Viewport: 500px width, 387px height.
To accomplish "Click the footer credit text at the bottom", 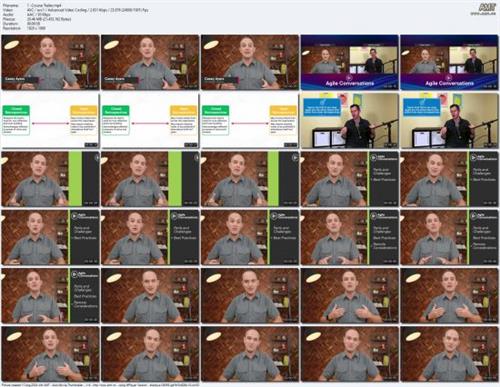I will 101,385.
